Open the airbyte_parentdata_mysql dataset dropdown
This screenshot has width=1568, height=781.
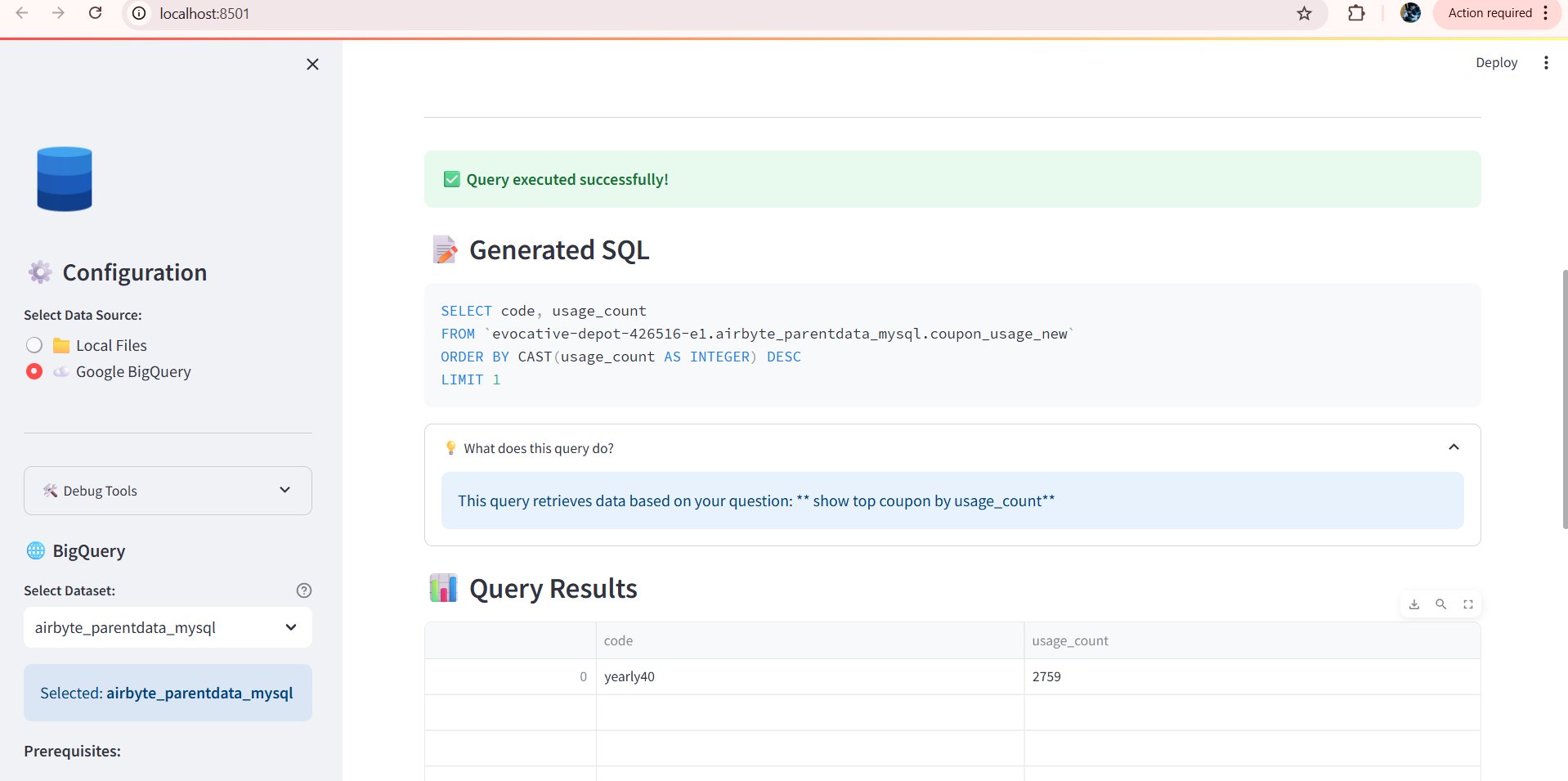[168, 627]
